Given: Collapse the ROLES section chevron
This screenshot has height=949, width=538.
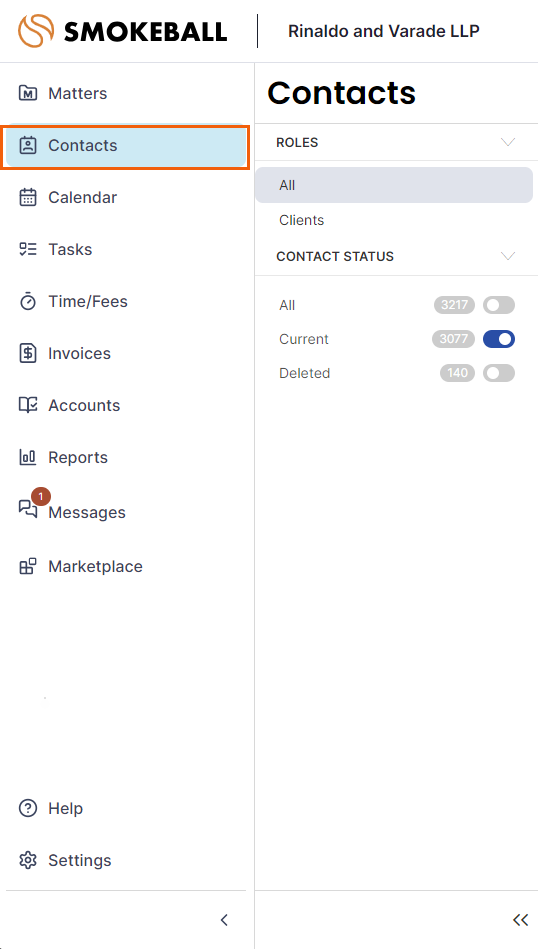Looking at the screenshot, I should (508, 142).
